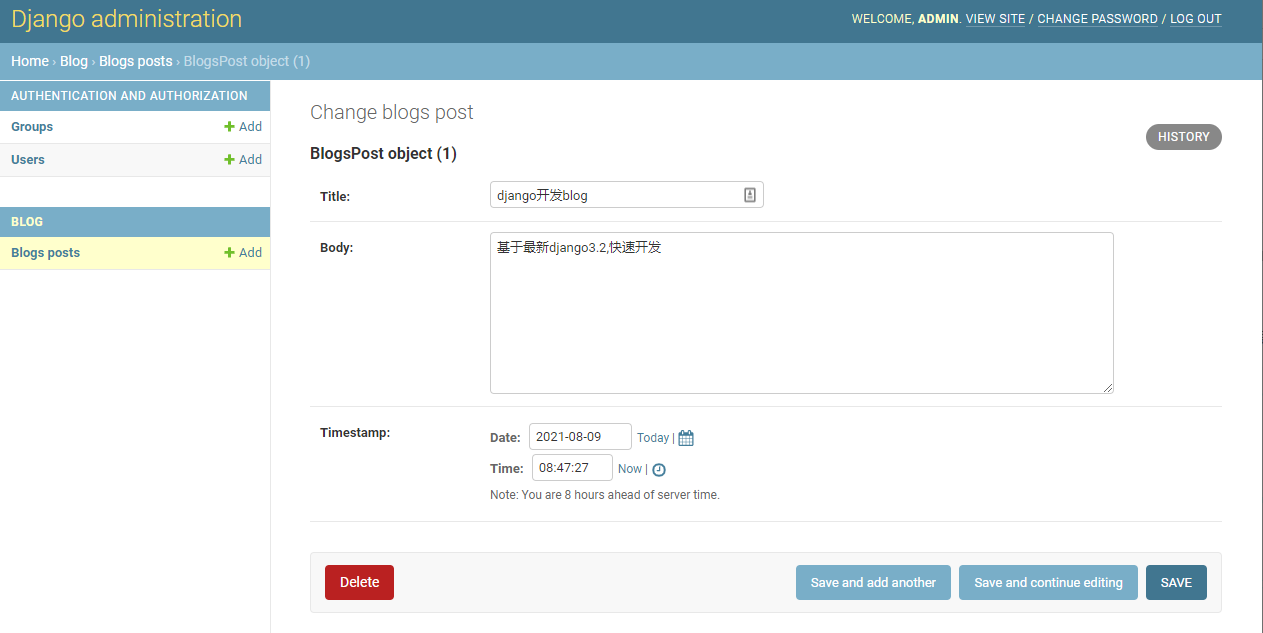
Task: Click the "Change blogs post" heading
Action: [392, 112]
